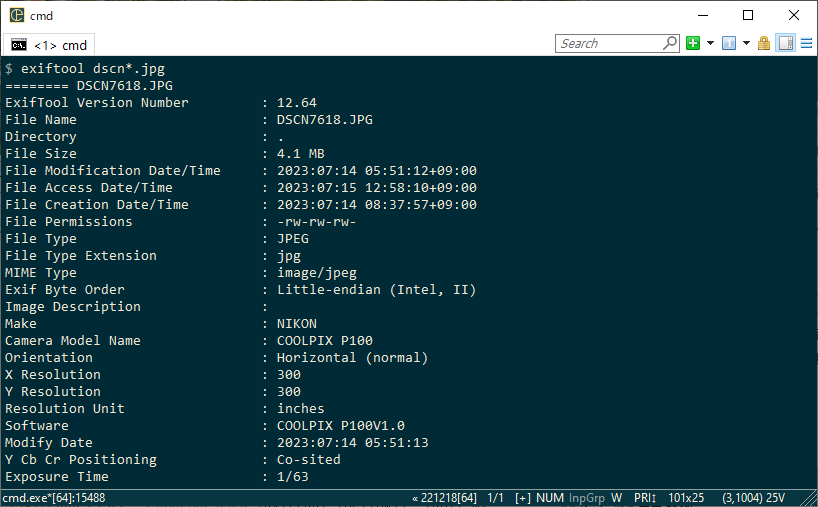Click 'Horizontal (normal)' orientation value
The height and width of the screenshot is (507, 818).
[352, 358]
